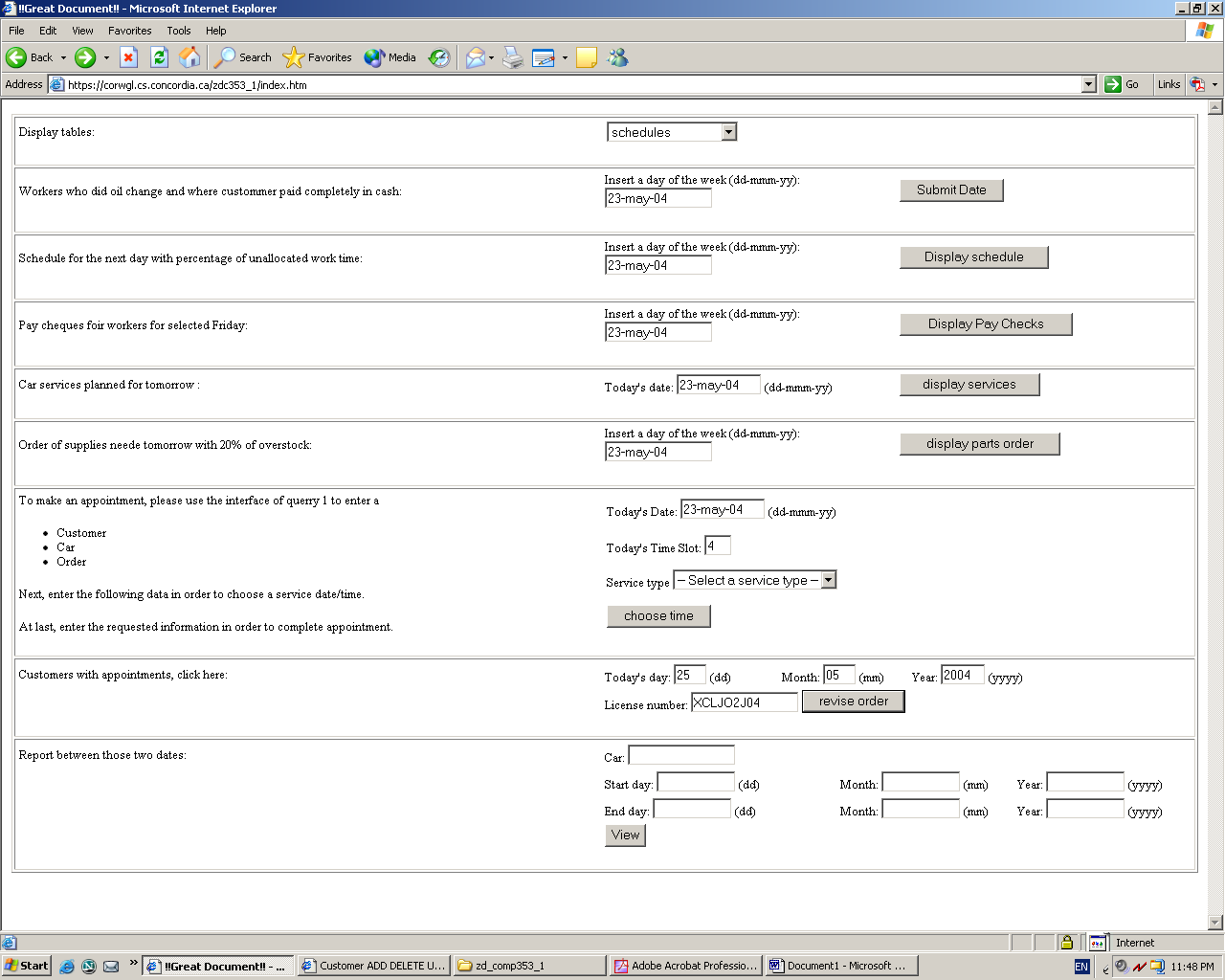Screen dimensions: 1225x980
Task: Open the Tools menu
Action: point(179,31)
